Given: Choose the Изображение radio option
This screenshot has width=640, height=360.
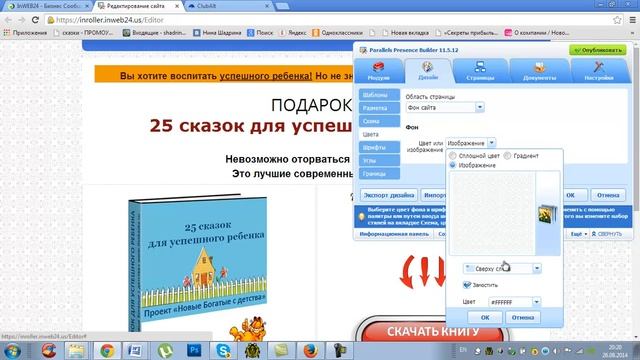Looking at the screenshot, I should point(453,165).
